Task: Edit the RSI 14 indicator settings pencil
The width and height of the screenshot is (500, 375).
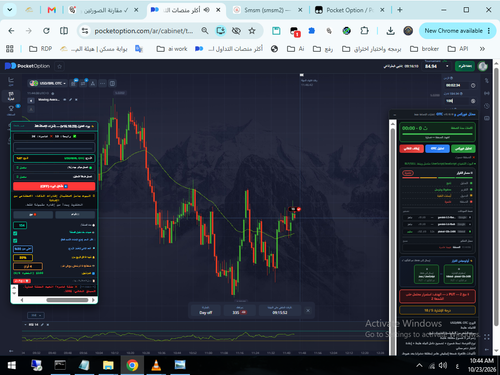Action: tap(42, 324)
